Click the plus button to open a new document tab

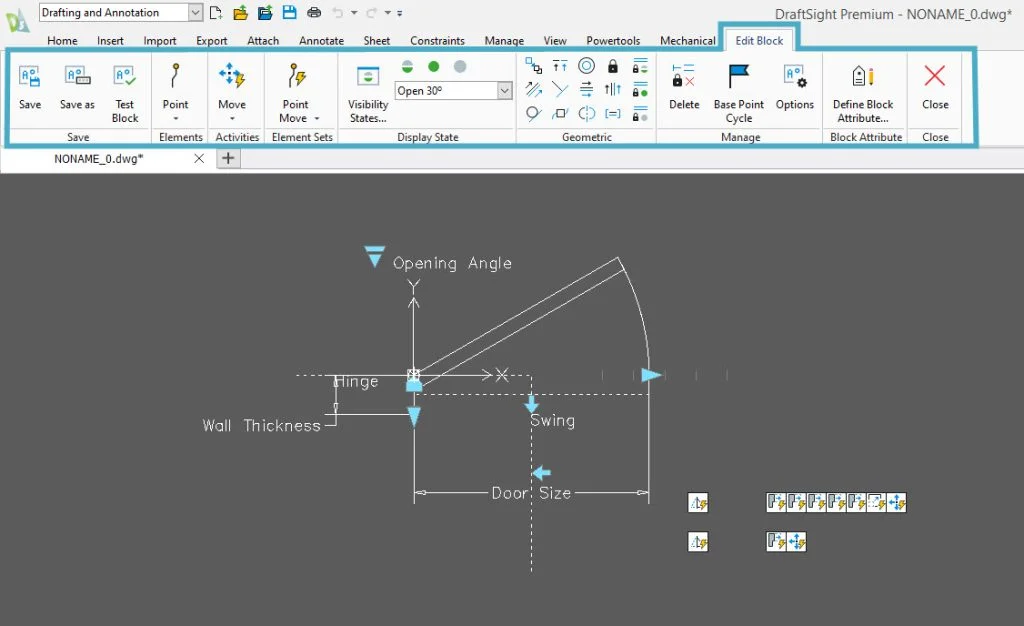228,158
